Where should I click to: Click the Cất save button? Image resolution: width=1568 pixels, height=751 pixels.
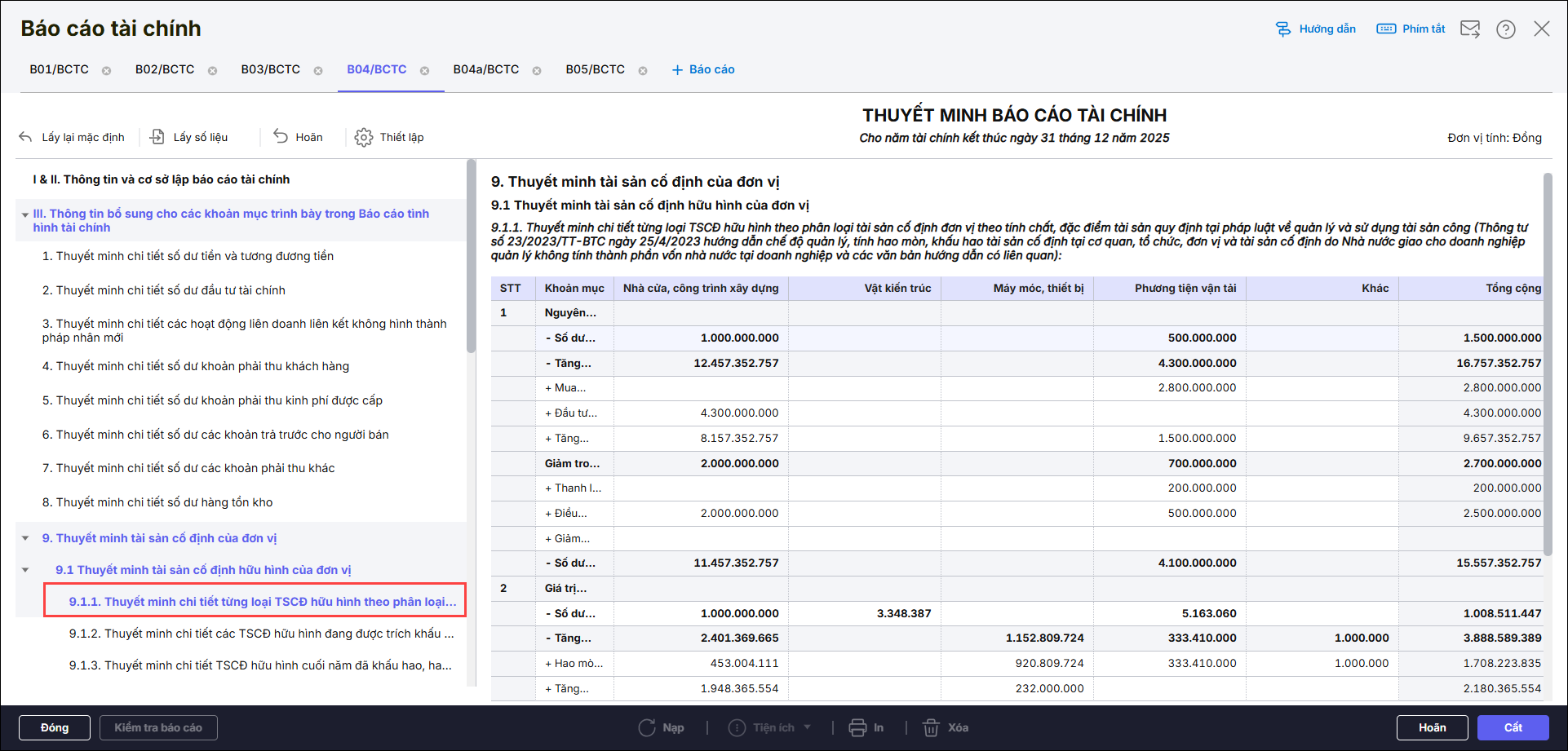(1513, 727)
